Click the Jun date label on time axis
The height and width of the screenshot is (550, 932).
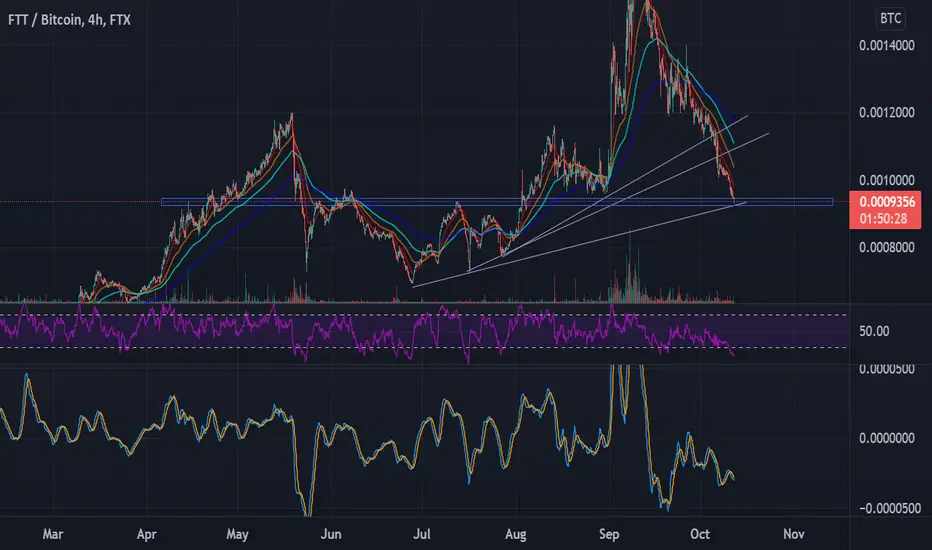(331, 534)
